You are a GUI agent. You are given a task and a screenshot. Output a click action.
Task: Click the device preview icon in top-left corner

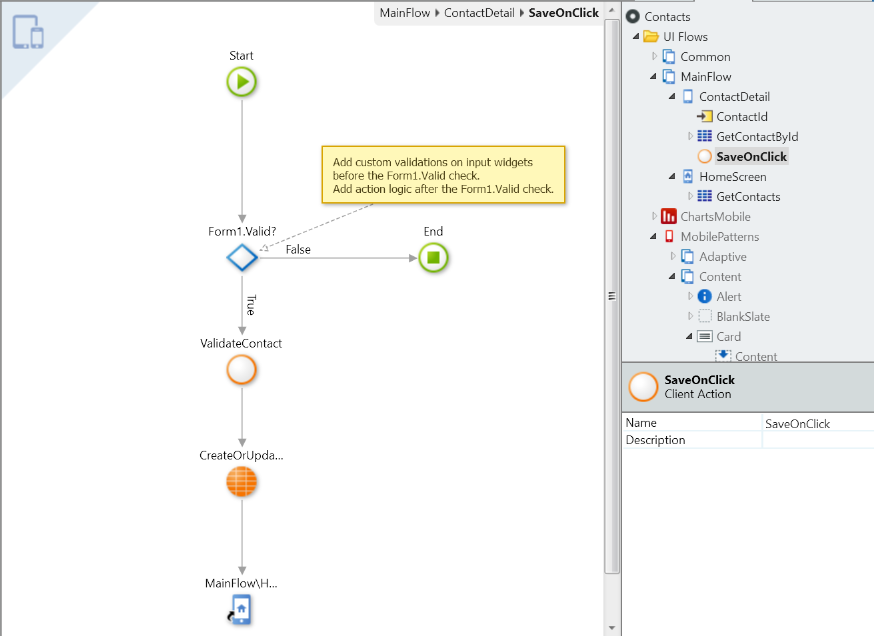point(30,33)
